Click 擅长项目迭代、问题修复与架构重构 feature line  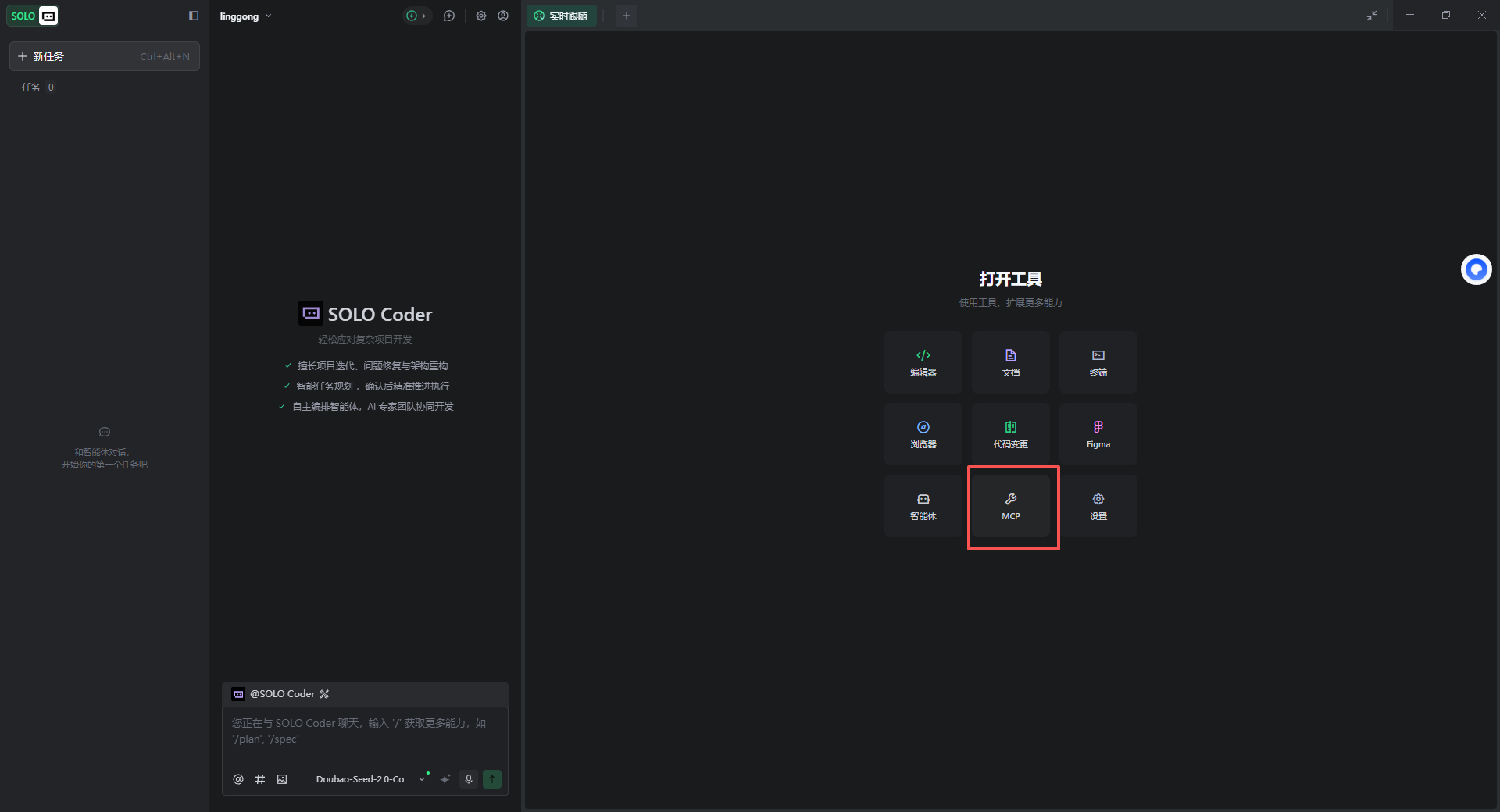click(373, 366)
